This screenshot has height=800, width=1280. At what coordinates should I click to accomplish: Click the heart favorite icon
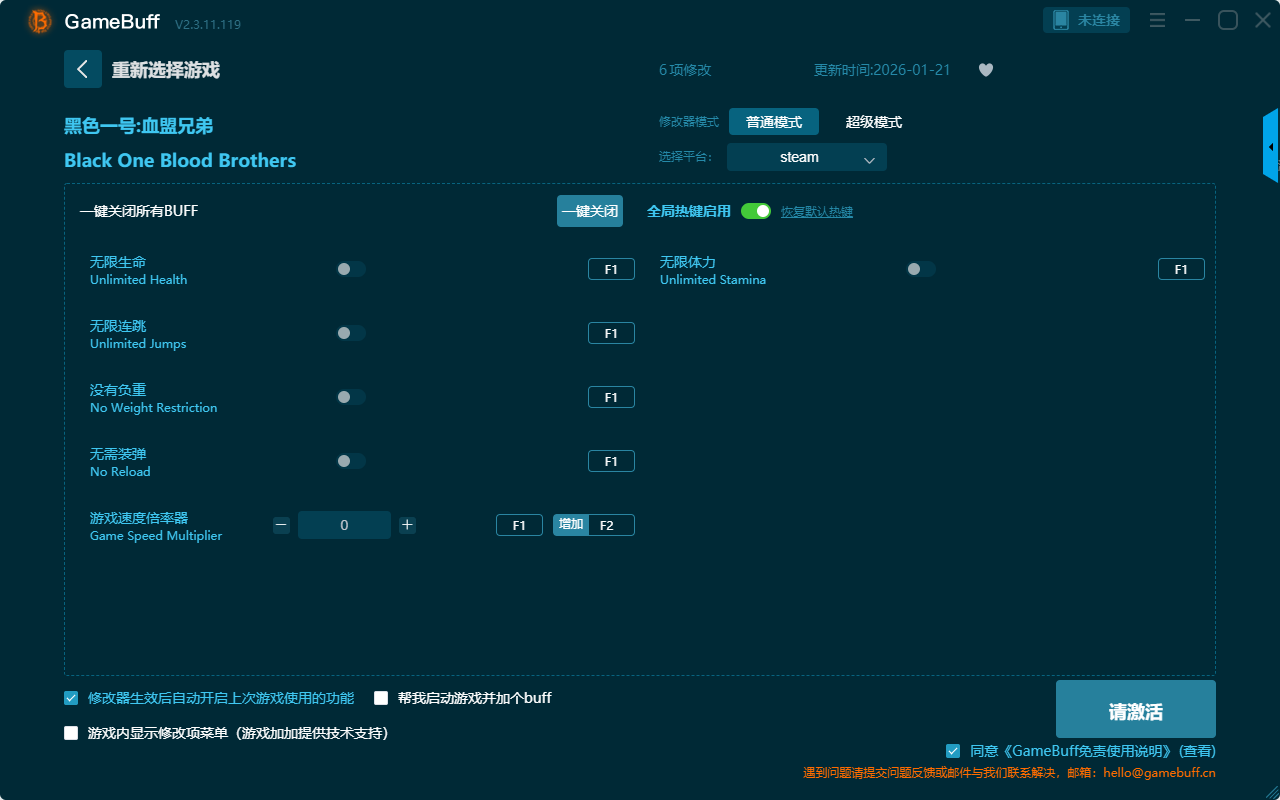(x=985, y=70)
